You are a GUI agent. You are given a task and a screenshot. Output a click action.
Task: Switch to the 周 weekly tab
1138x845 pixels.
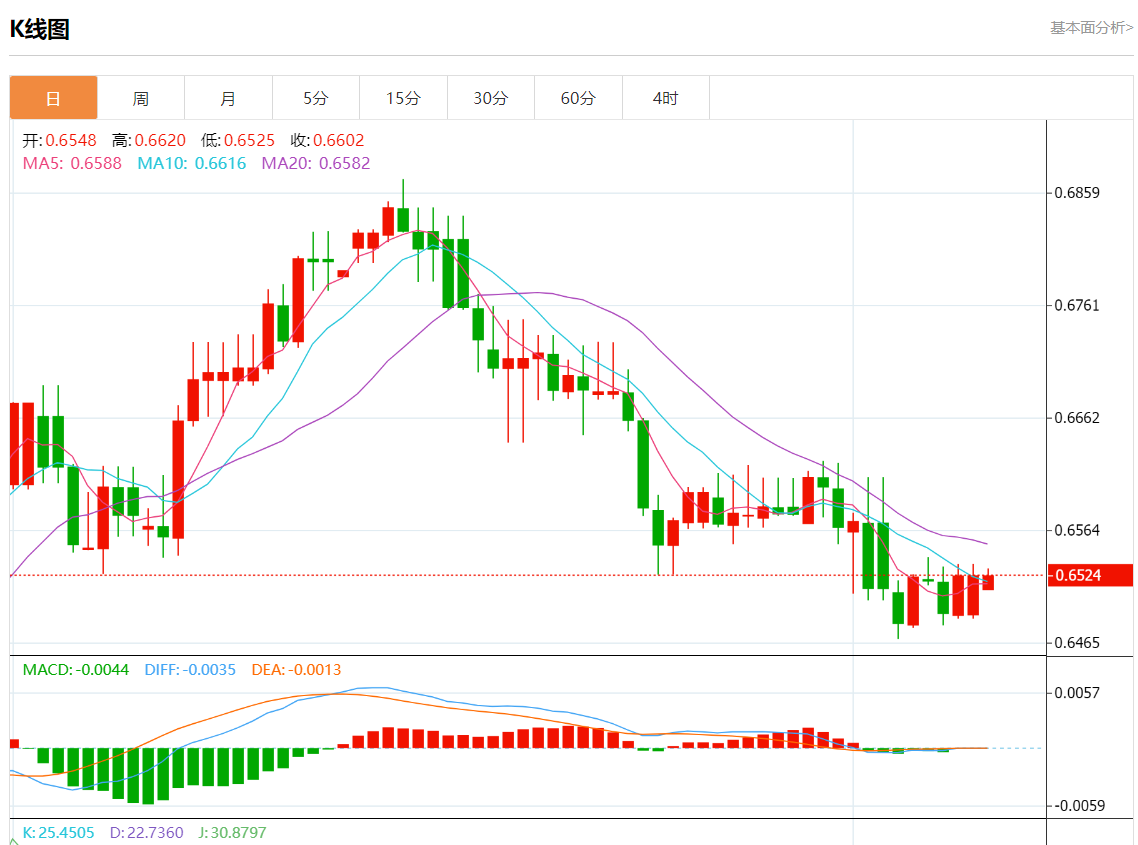pyautogui.click(x=141, y=98)
